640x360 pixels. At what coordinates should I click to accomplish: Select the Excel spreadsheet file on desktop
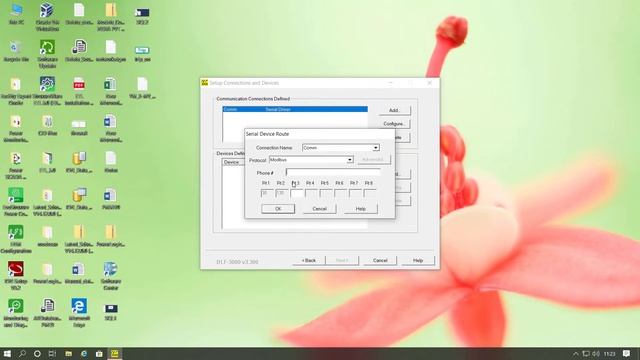pos(110,91)
